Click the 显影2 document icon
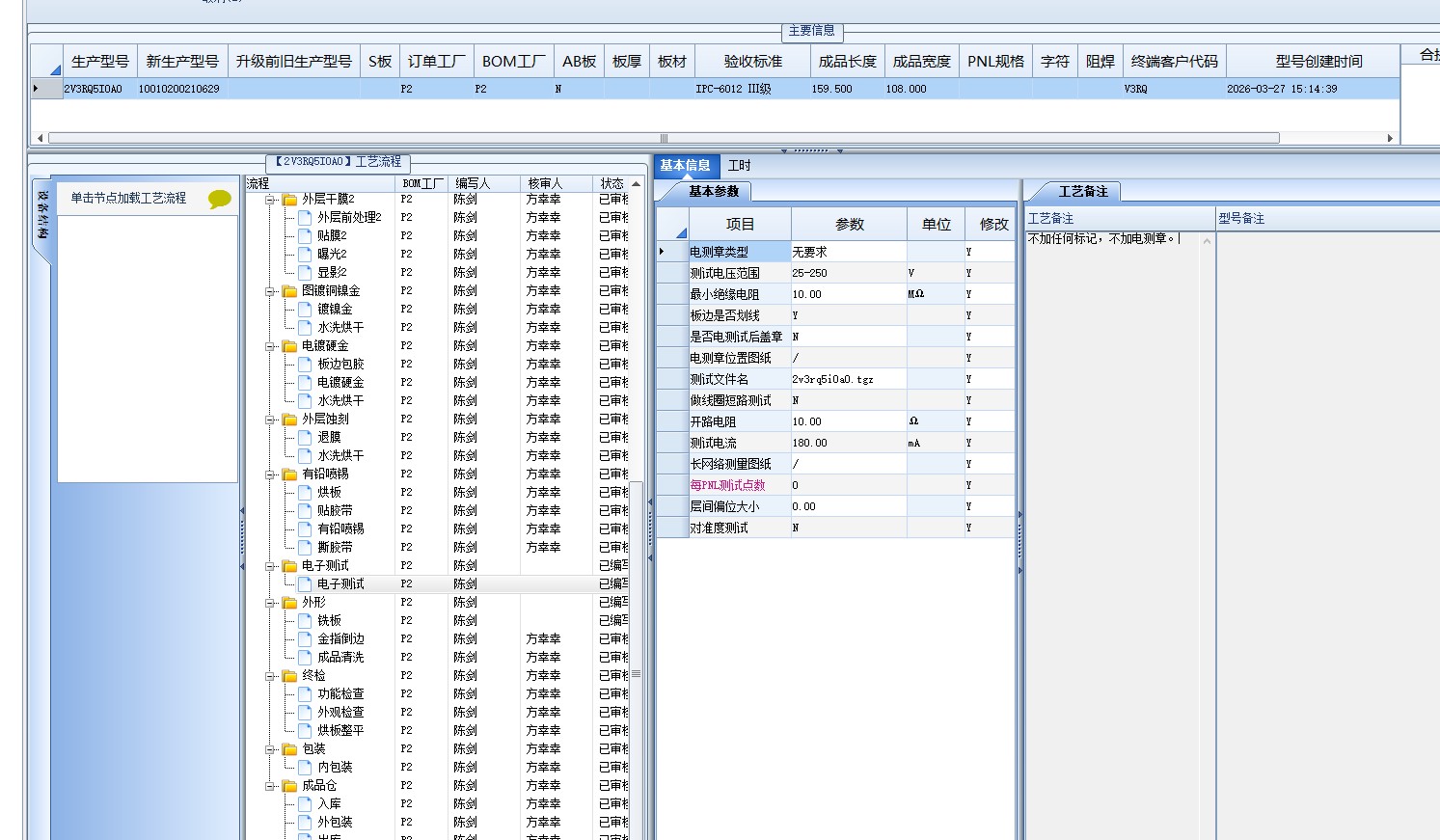Image resolution: width=1440 pixels, height=840 pixels. click(305, 273)
